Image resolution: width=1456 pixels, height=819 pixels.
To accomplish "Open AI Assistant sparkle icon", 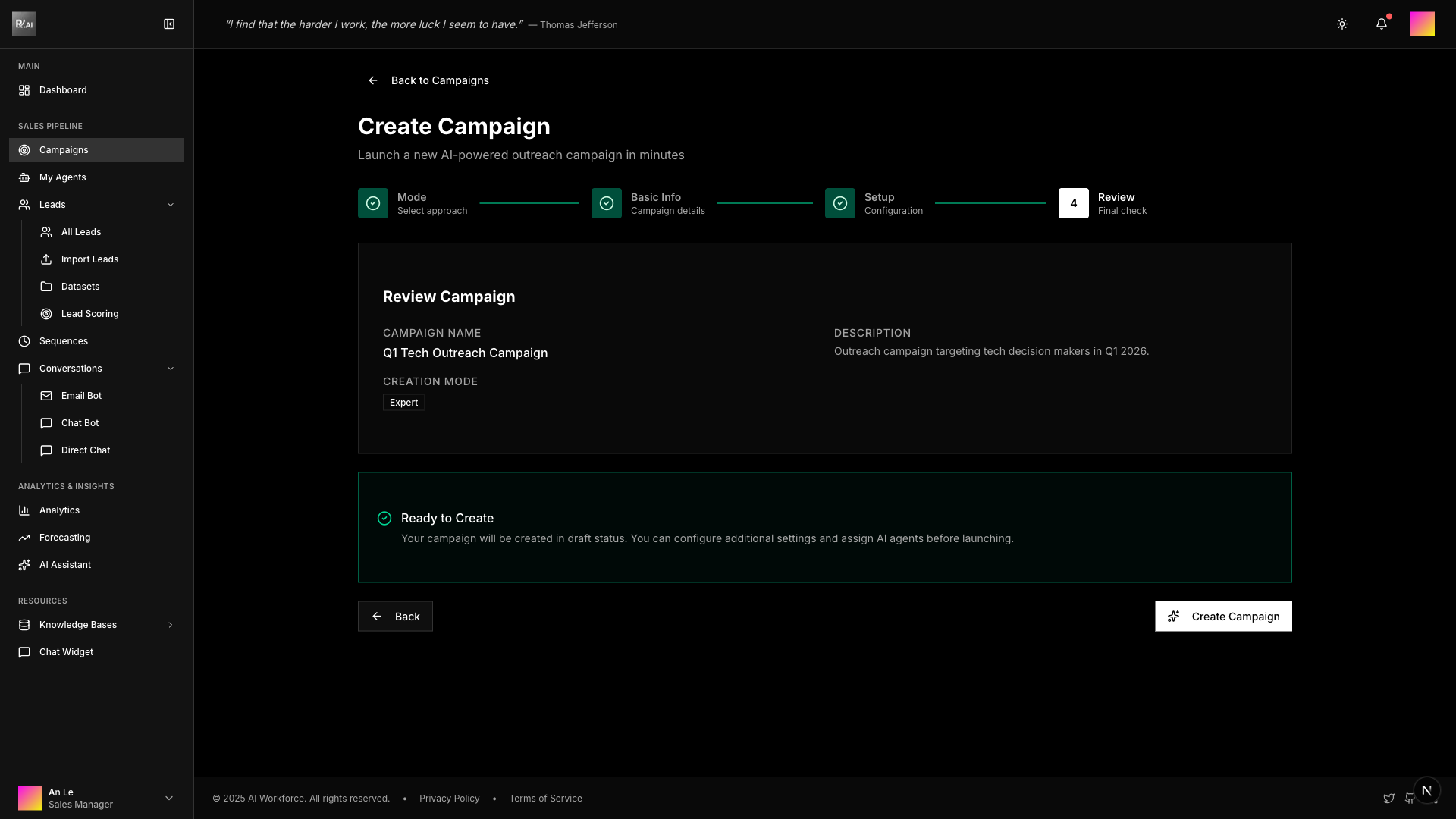I will (24, 565).
